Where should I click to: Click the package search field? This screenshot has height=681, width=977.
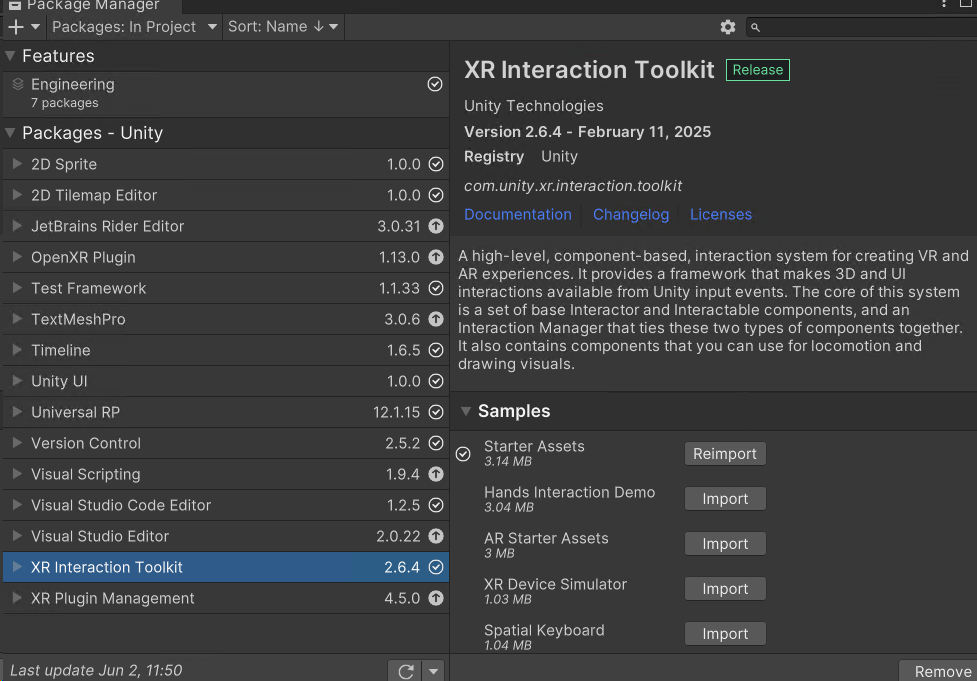[x=865, y=27]
